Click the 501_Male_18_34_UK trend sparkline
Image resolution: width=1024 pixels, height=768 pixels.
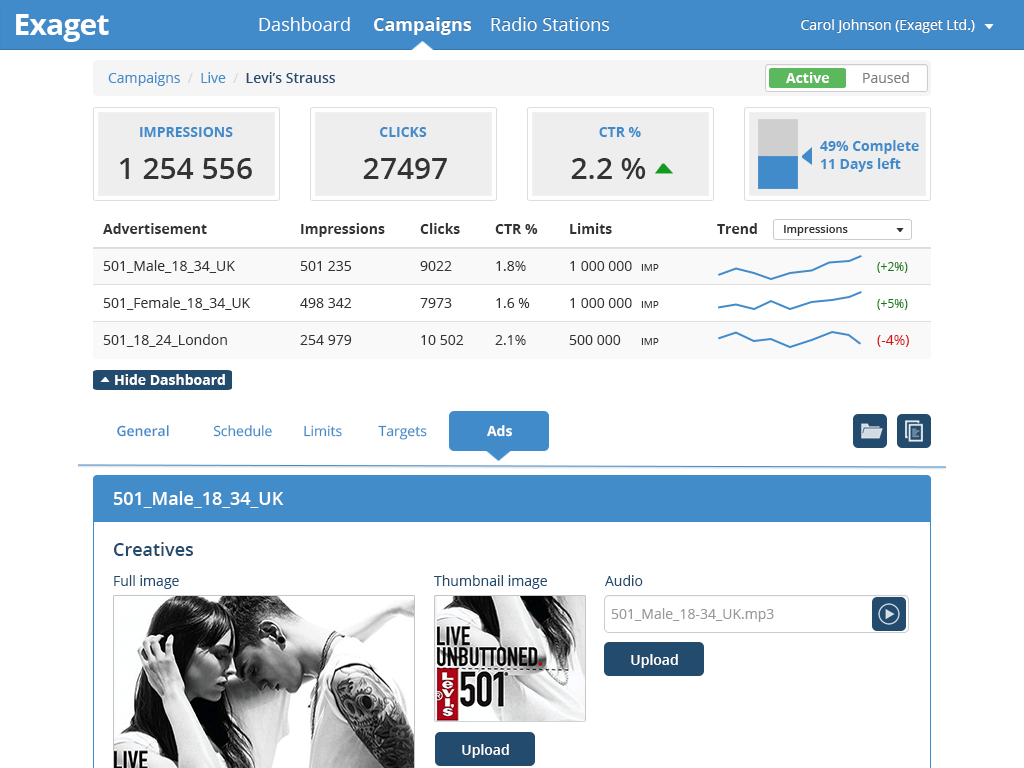(789, 267)
